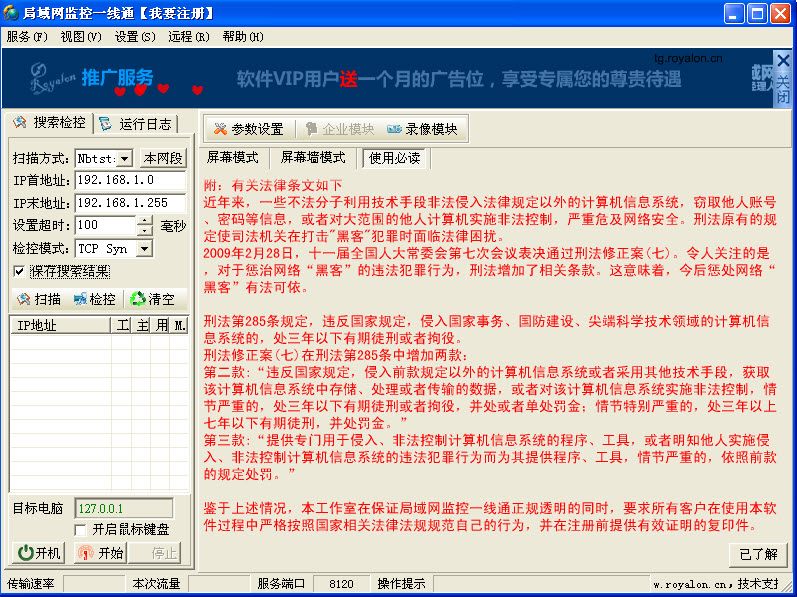
Task: Open 参数设置 parameter settings toolbar button
Action: click(248, 129)
